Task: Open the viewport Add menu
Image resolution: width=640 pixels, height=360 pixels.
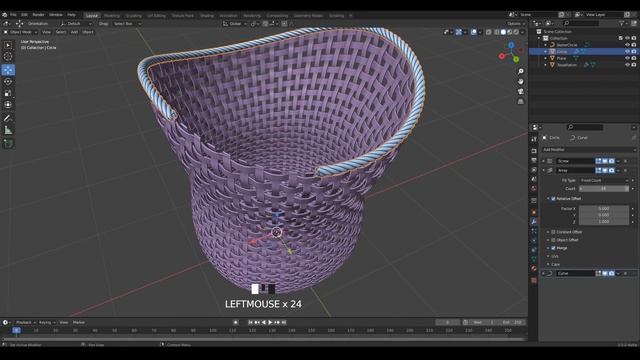Action: (74, 32)
